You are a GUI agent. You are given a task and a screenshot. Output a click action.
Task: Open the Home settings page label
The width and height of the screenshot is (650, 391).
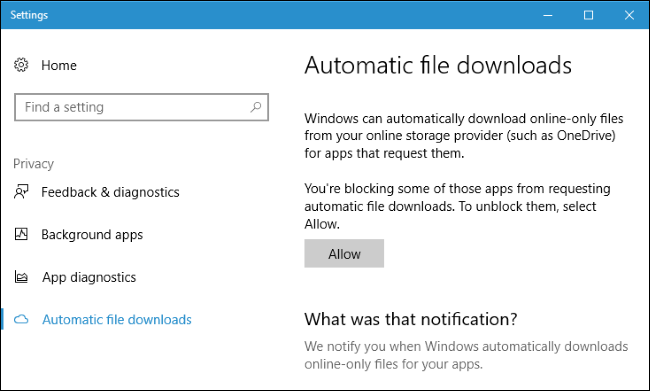[x=59, y=66]
